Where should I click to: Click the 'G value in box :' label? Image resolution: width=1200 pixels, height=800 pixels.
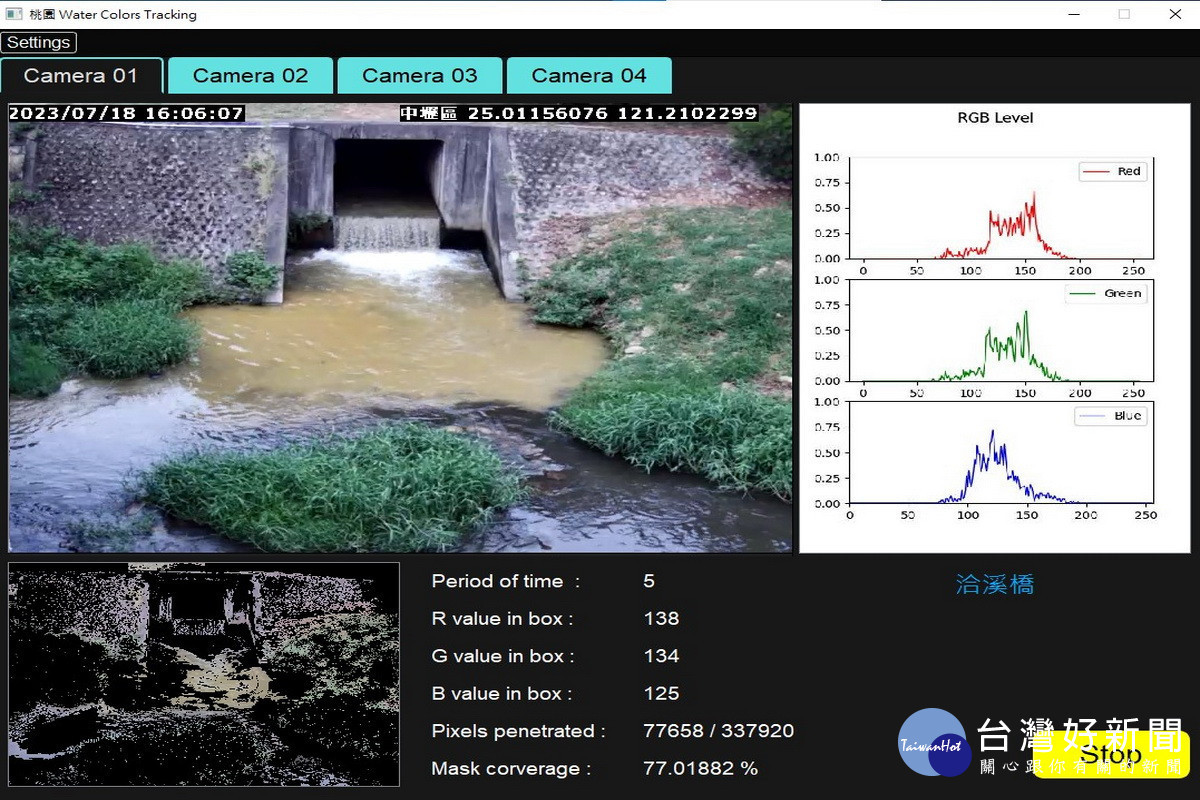coord(502,656)
